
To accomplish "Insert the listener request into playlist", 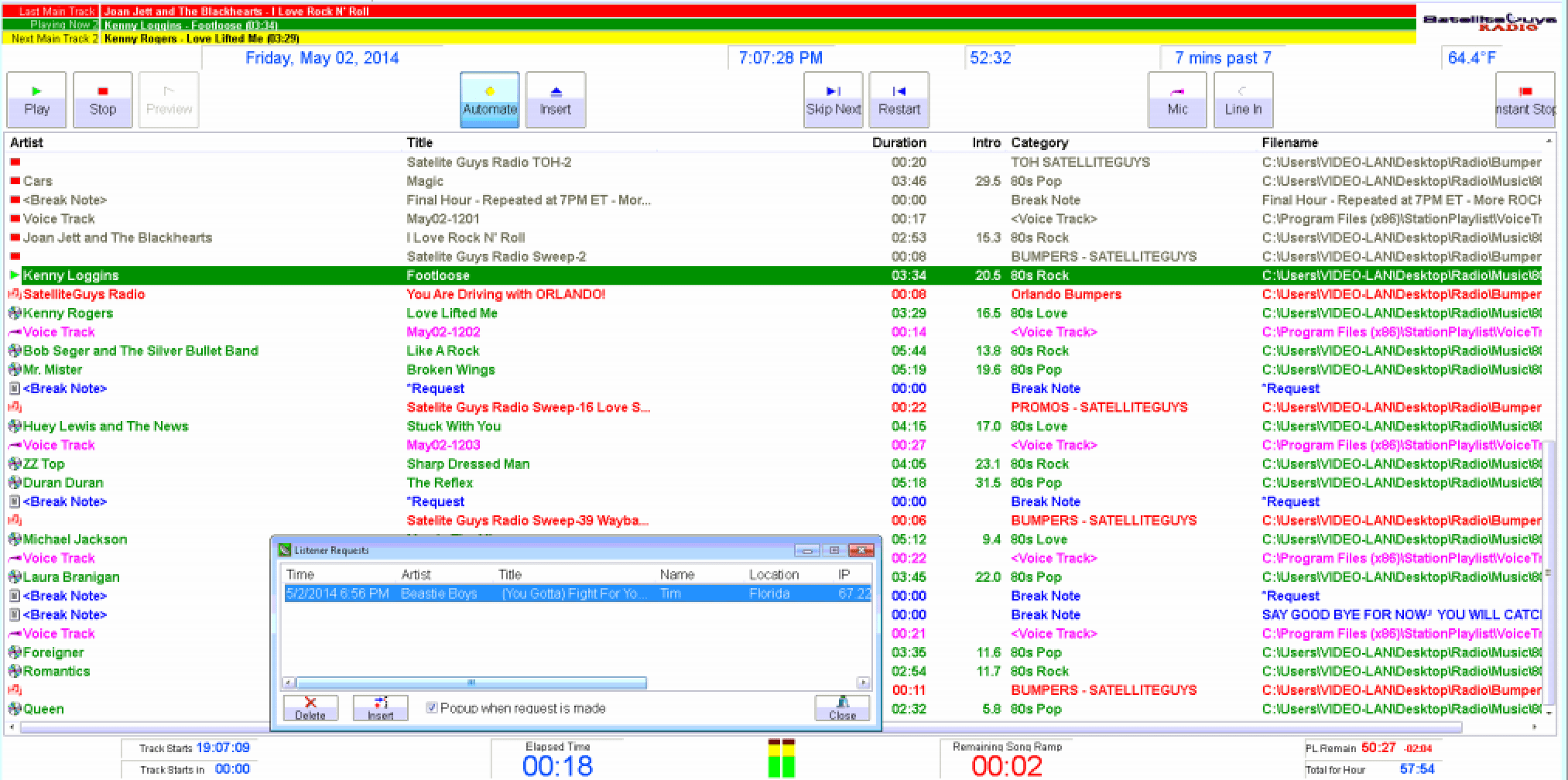I will coord(381,708).
